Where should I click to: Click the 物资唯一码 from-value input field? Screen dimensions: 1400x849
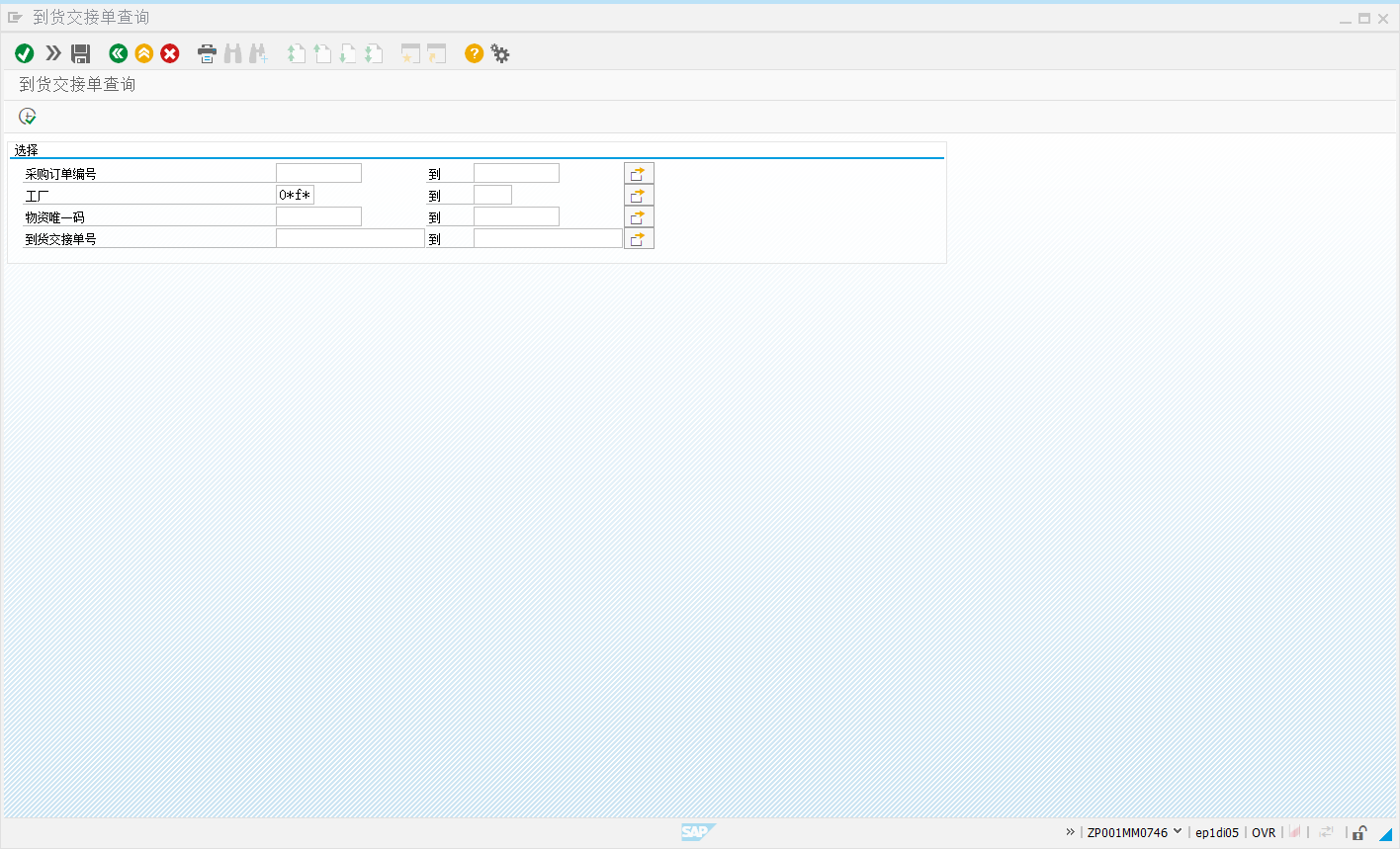click(318, 217)
